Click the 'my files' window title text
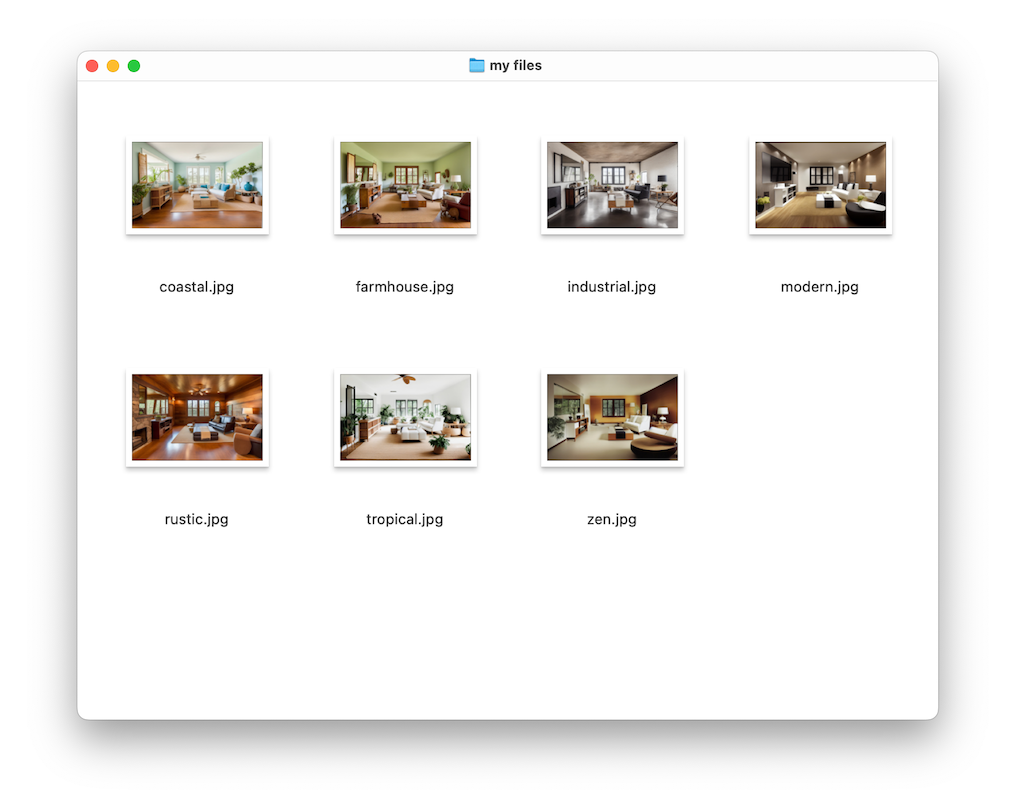Image resolution: width=1024 pixels, height=796 pixels. pyautogui.click(x=516, y=65)
